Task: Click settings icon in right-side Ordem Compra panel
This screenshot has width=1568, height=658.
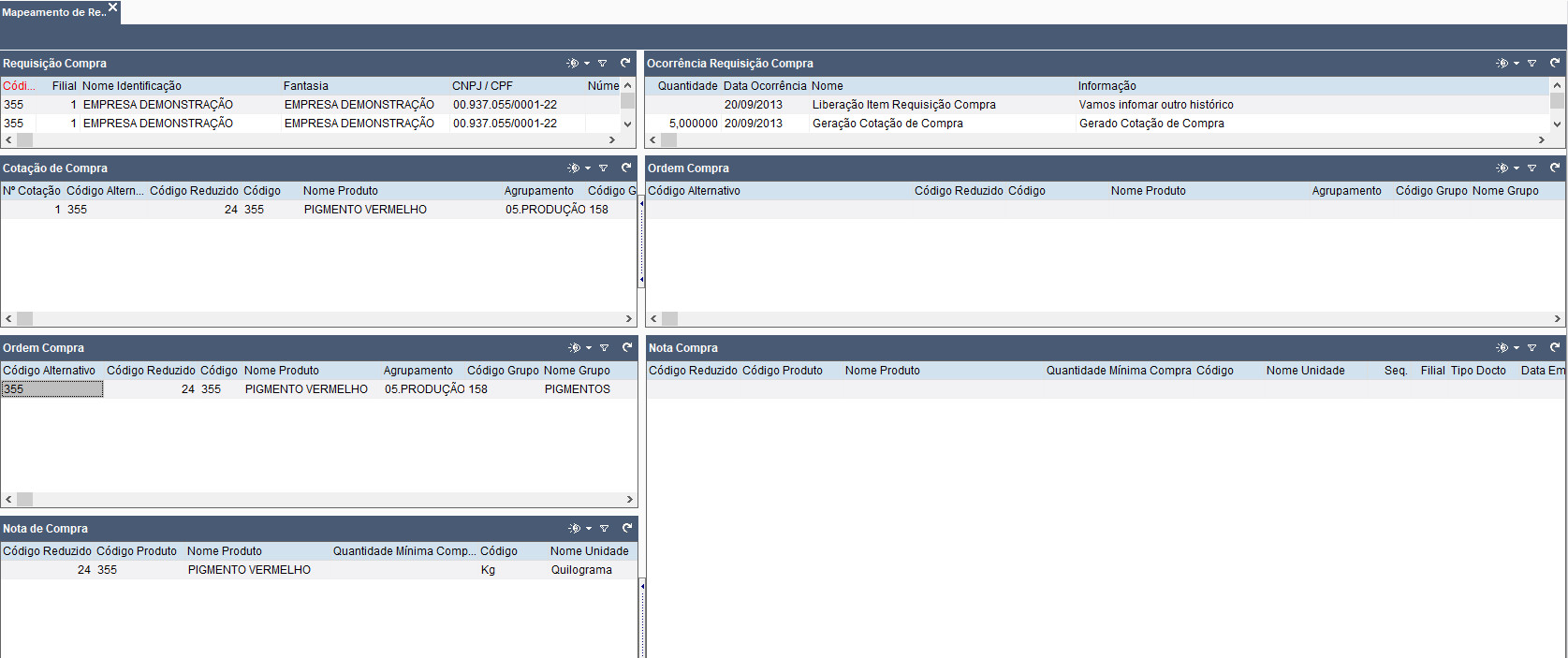Action: tap(1502, 168)
